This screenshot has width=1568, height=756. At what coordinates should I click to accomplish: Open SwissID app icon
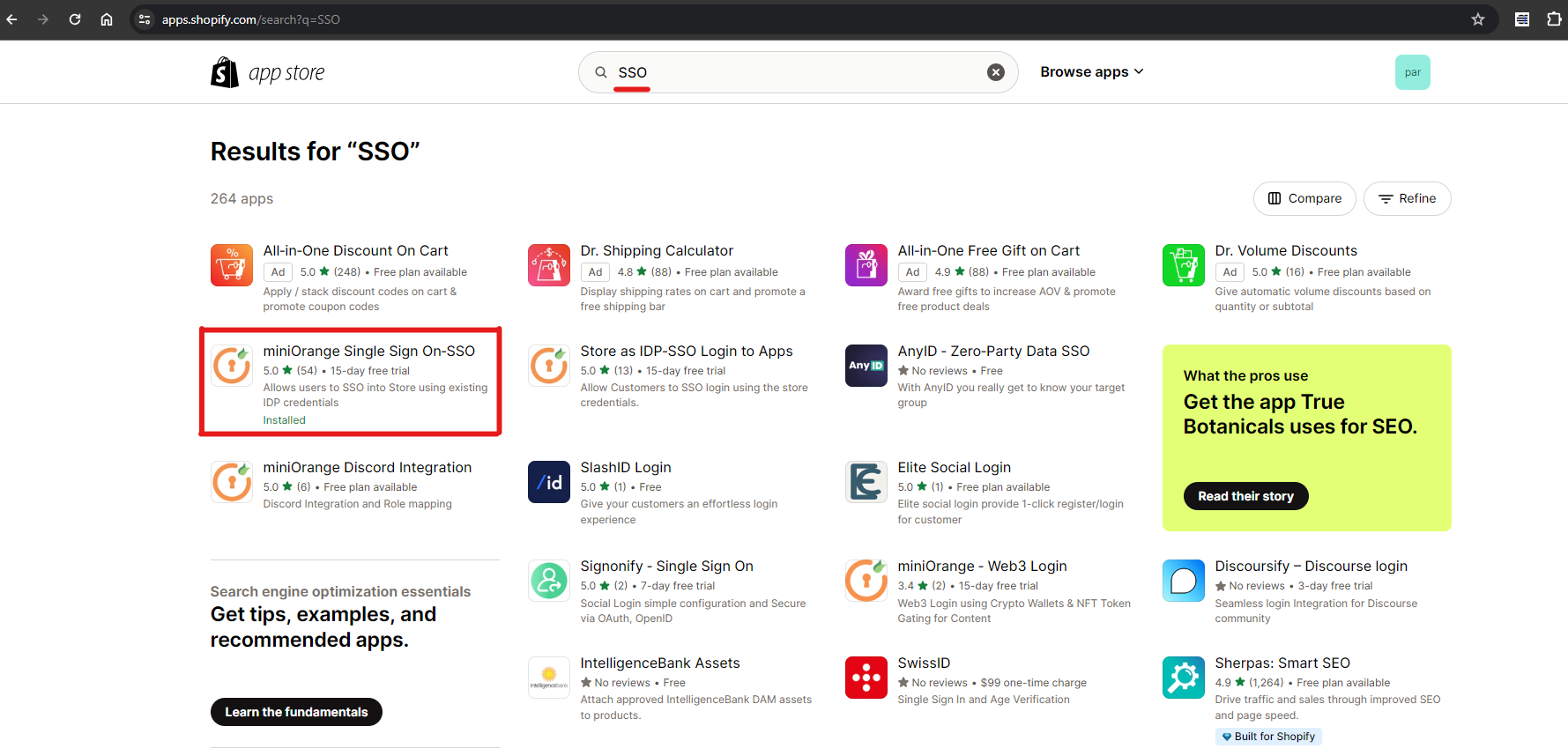pyautogui.click(x=866, y=678)
